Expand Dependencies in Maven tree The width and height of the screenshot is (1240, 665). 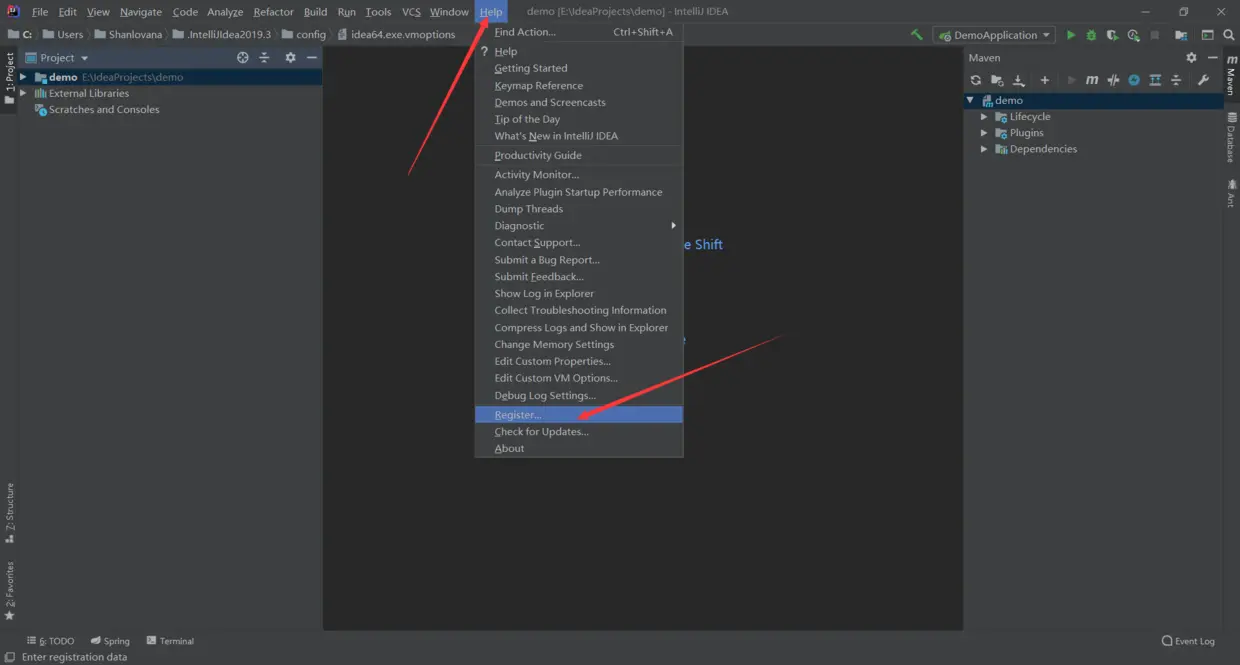[x=985, y=149]
